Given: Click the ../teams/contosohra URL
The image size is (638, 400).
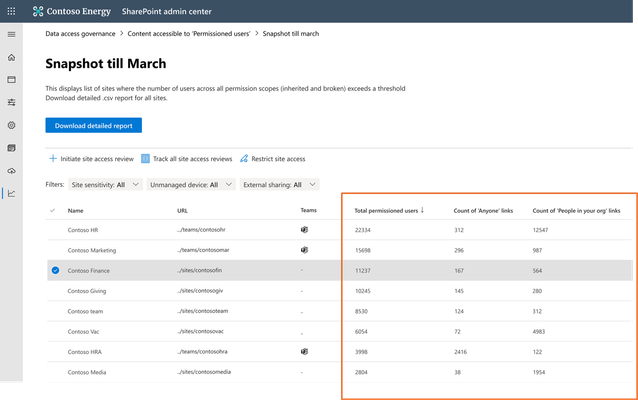Looking at the screenshot, I should coord(202,352).
